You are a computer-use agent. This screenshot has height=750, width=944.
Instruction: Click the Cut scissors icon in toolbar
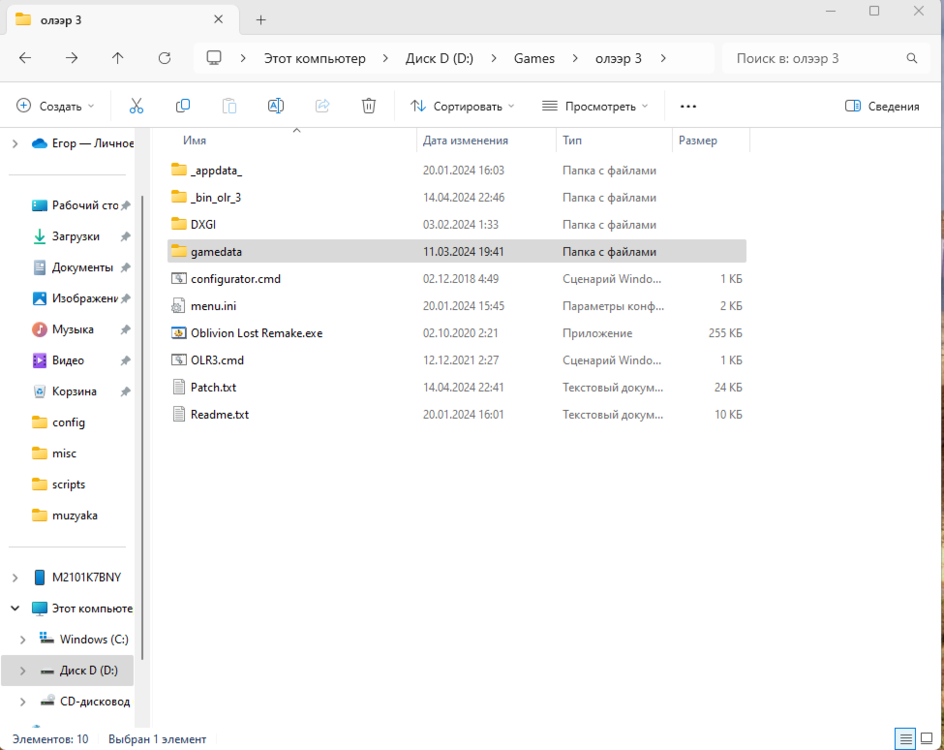pos(136,106)
